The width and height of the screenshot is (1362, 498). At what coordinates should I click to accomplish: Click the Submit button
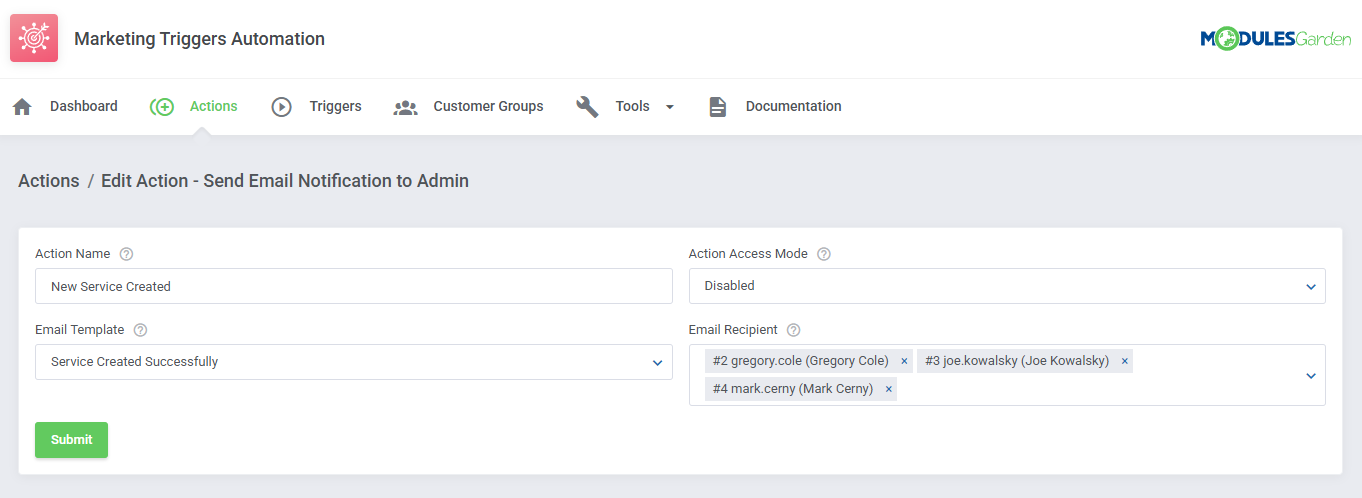point(71,440)
